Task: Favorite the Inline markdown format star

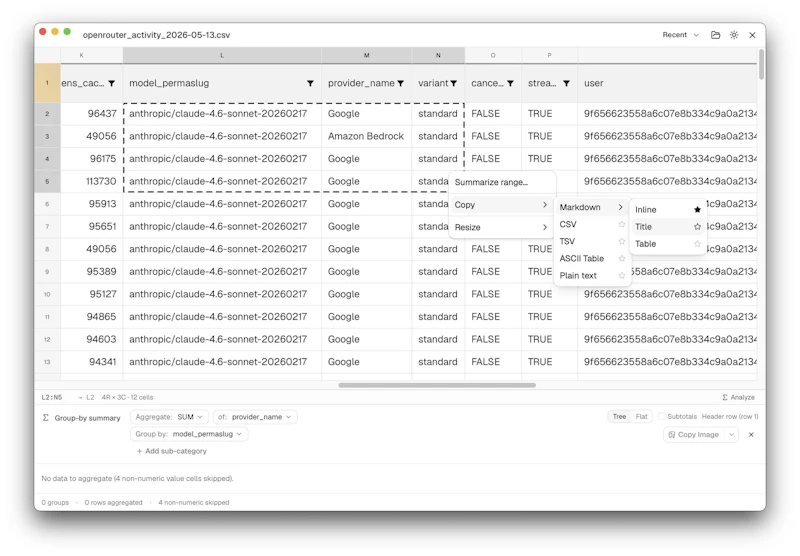Action: tap(697, 209)
